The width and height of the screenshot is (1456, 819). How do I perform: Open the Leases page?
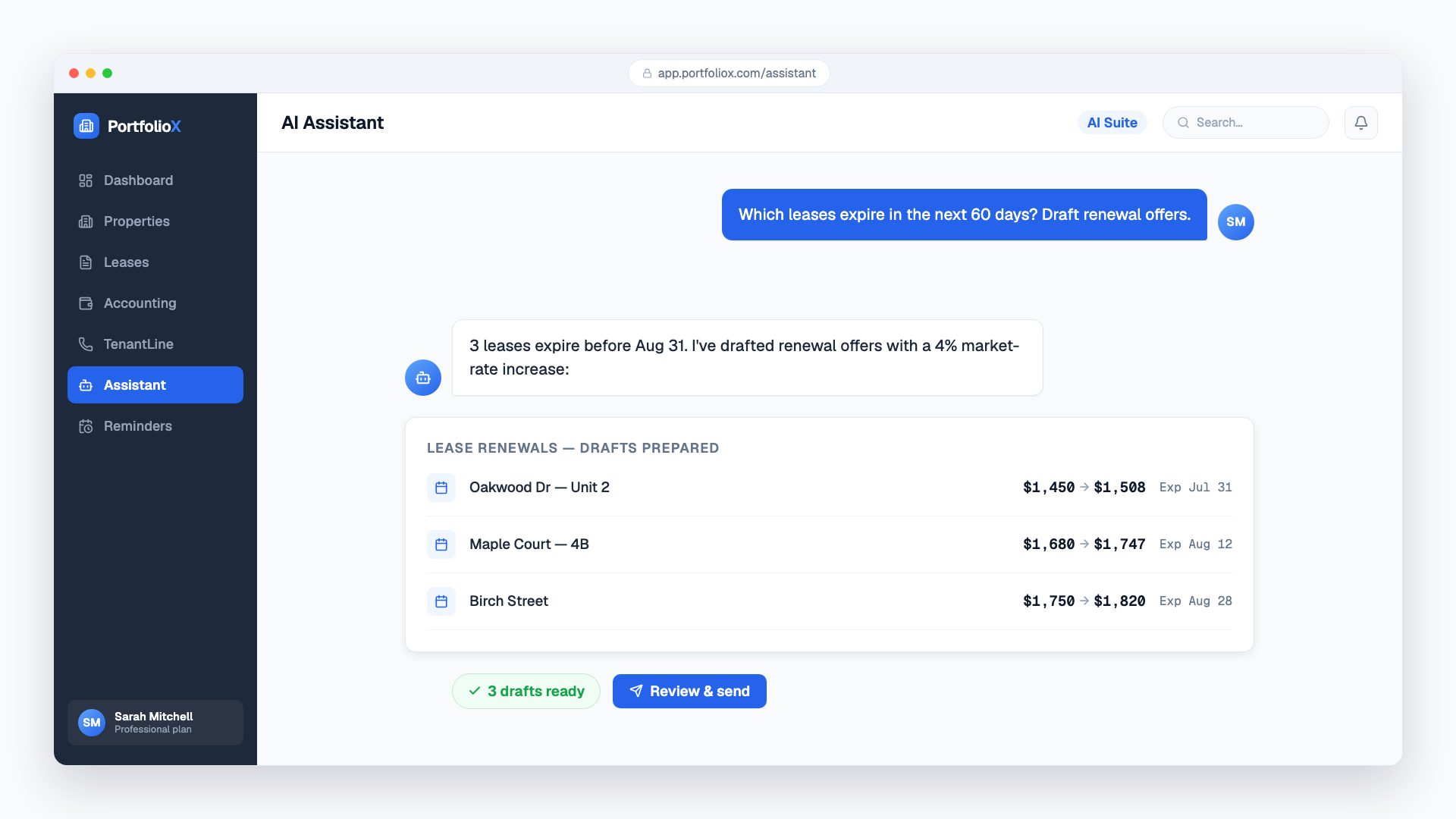(155, 262)
